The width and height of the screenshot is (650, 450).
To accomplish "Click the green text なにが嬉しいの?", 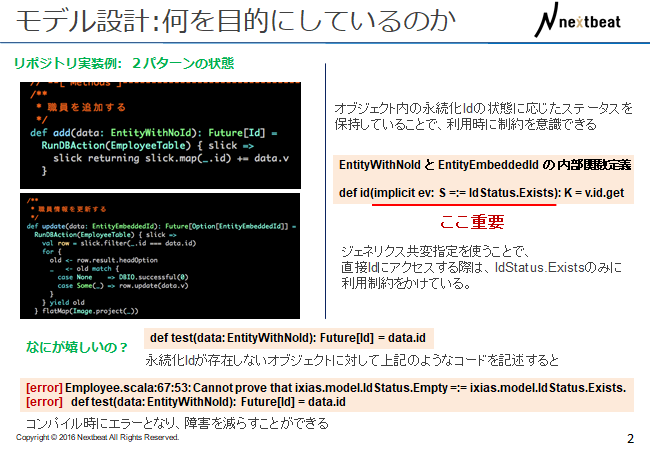I will (76, 347).
